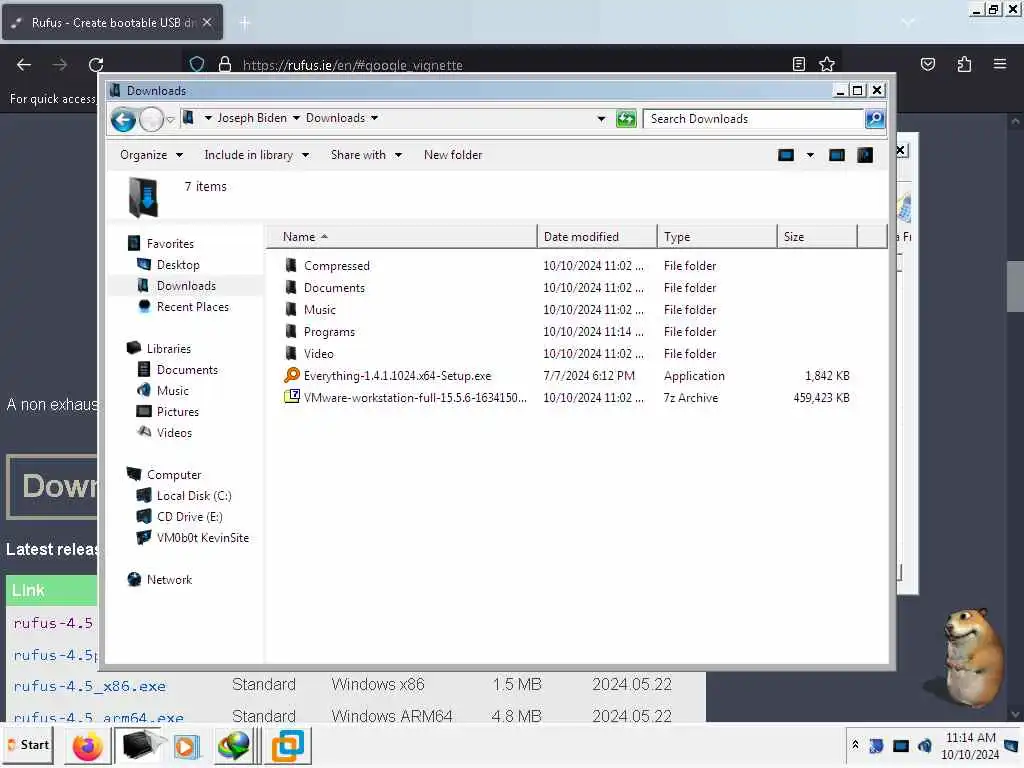Click the change view icon in Explorer toolbar

pos(786,155)
